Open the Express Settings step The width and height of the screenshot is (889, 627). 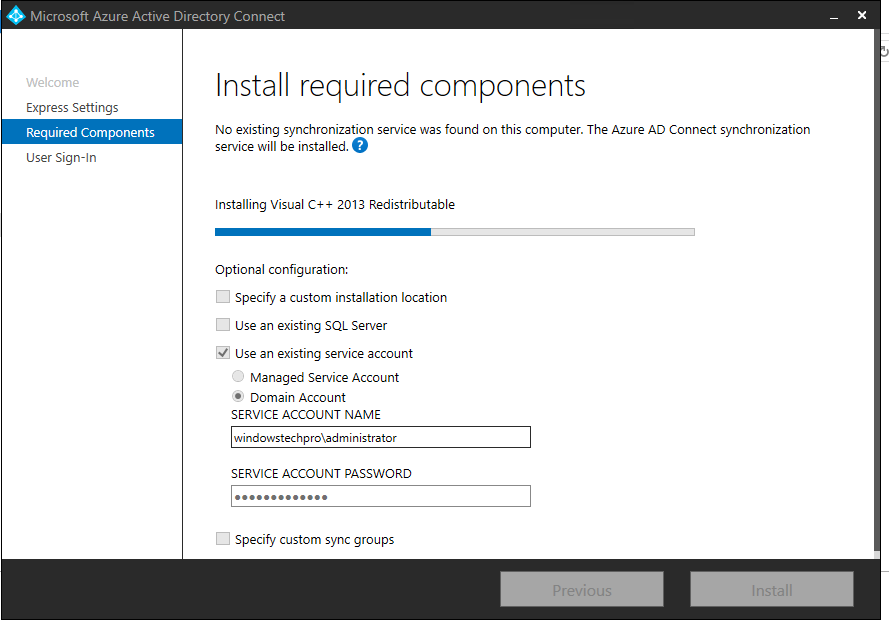pos(72,107)
